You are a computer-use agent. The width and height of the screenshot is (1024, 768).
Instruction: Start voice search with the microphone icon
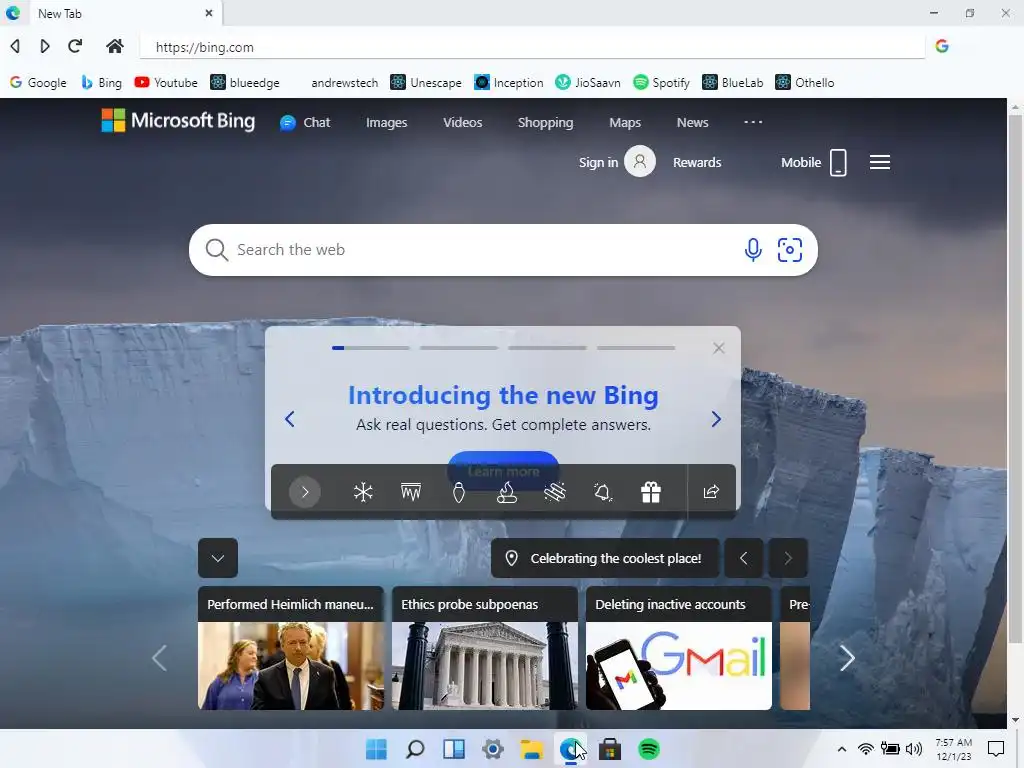coord(753,249)
